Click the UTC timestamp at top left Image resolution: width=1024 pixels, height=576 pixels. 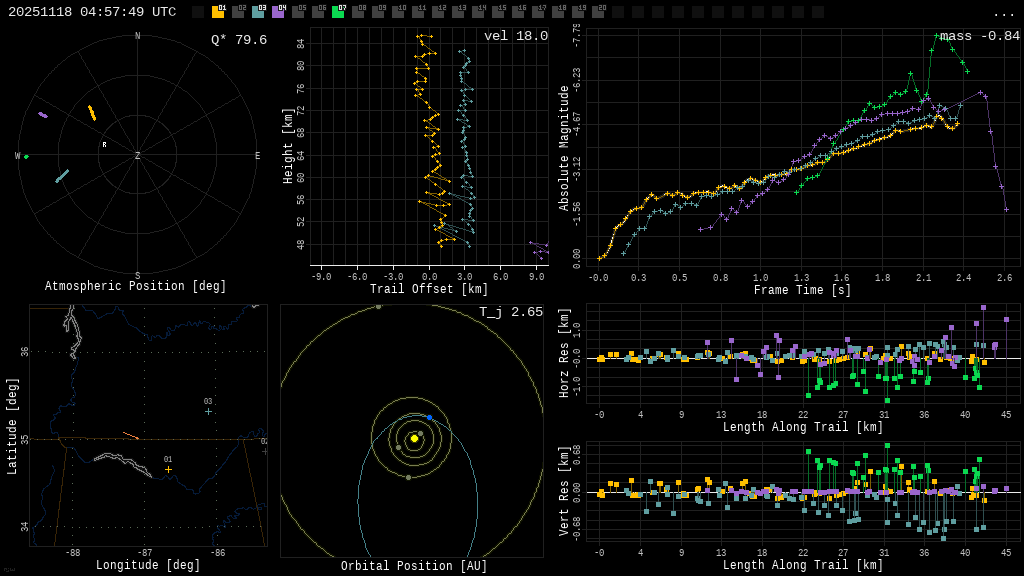(92, 12)
